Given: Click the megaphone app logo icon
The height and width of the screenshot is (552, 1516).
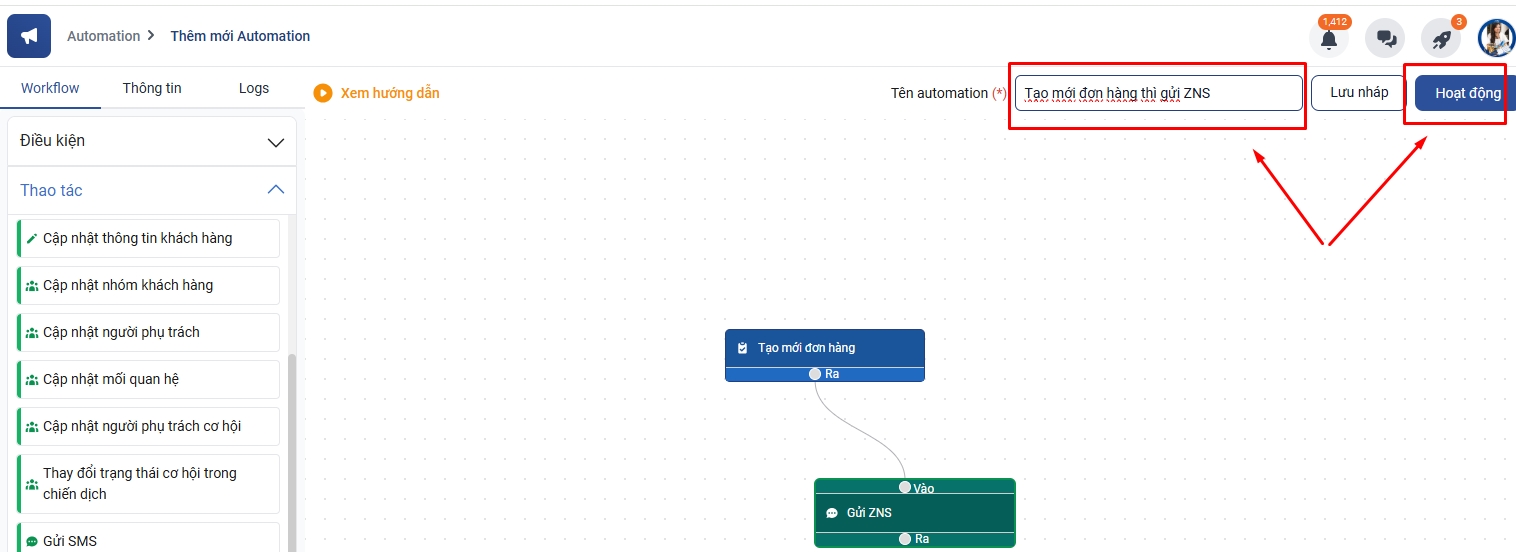Looking at the screenshot, I should coord(29,36).
